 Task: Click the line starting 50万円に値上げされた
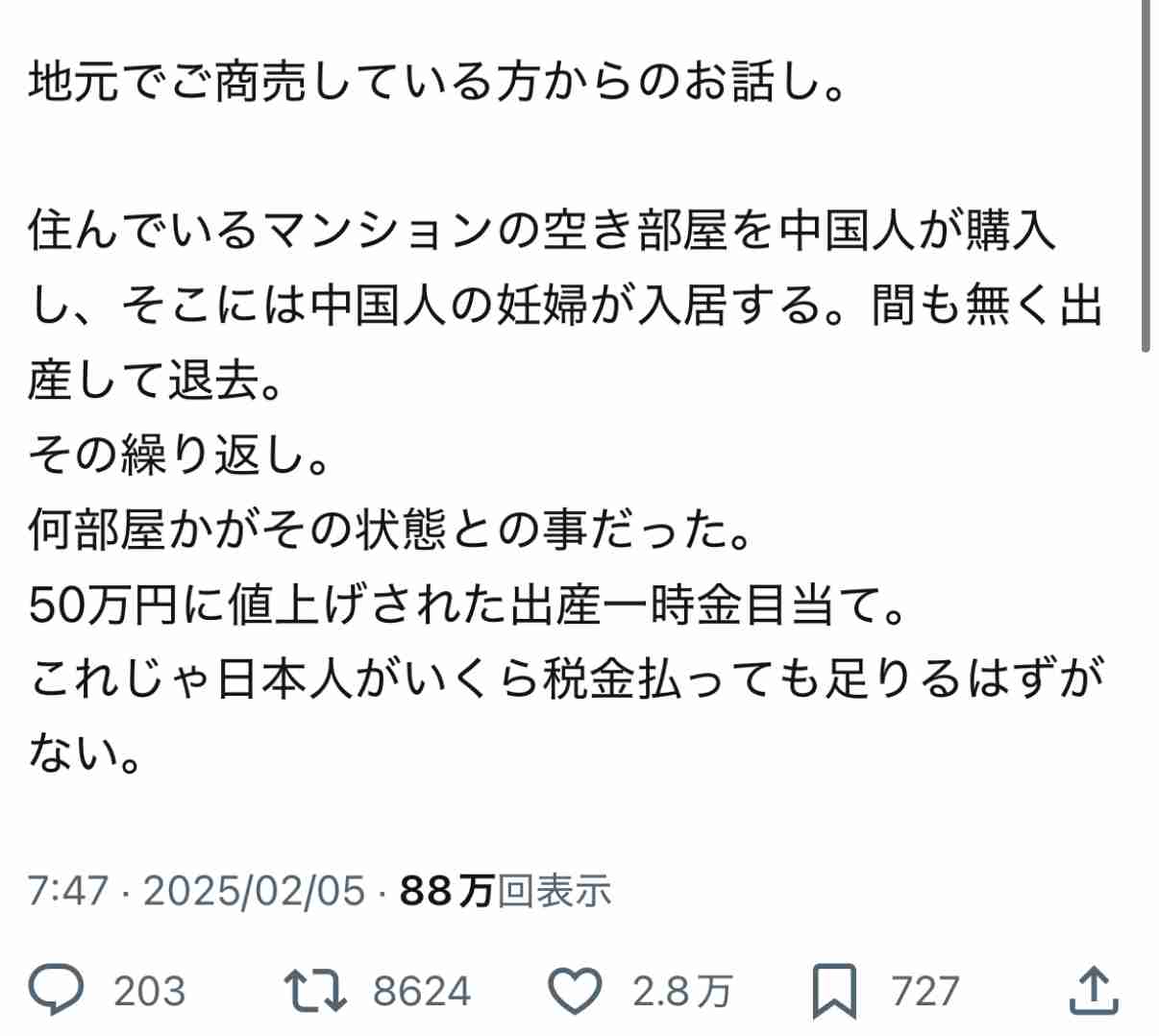point(468,604)
